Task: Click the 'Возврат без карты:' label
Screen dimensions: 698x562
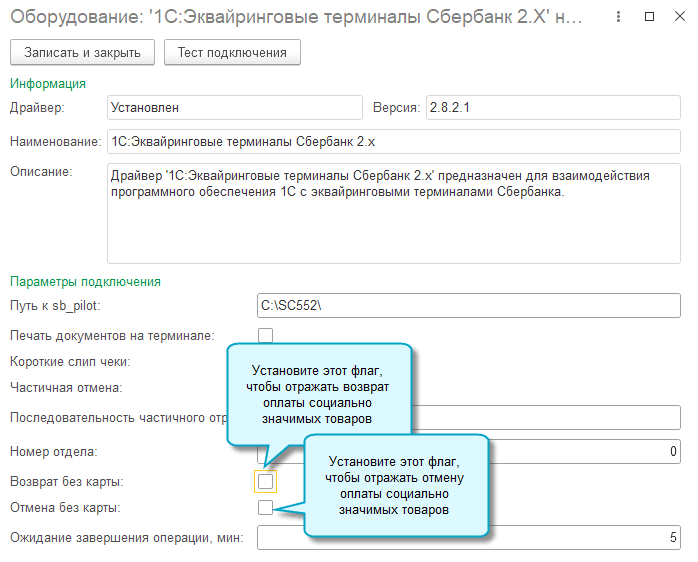Action: (x=67, y=481)
